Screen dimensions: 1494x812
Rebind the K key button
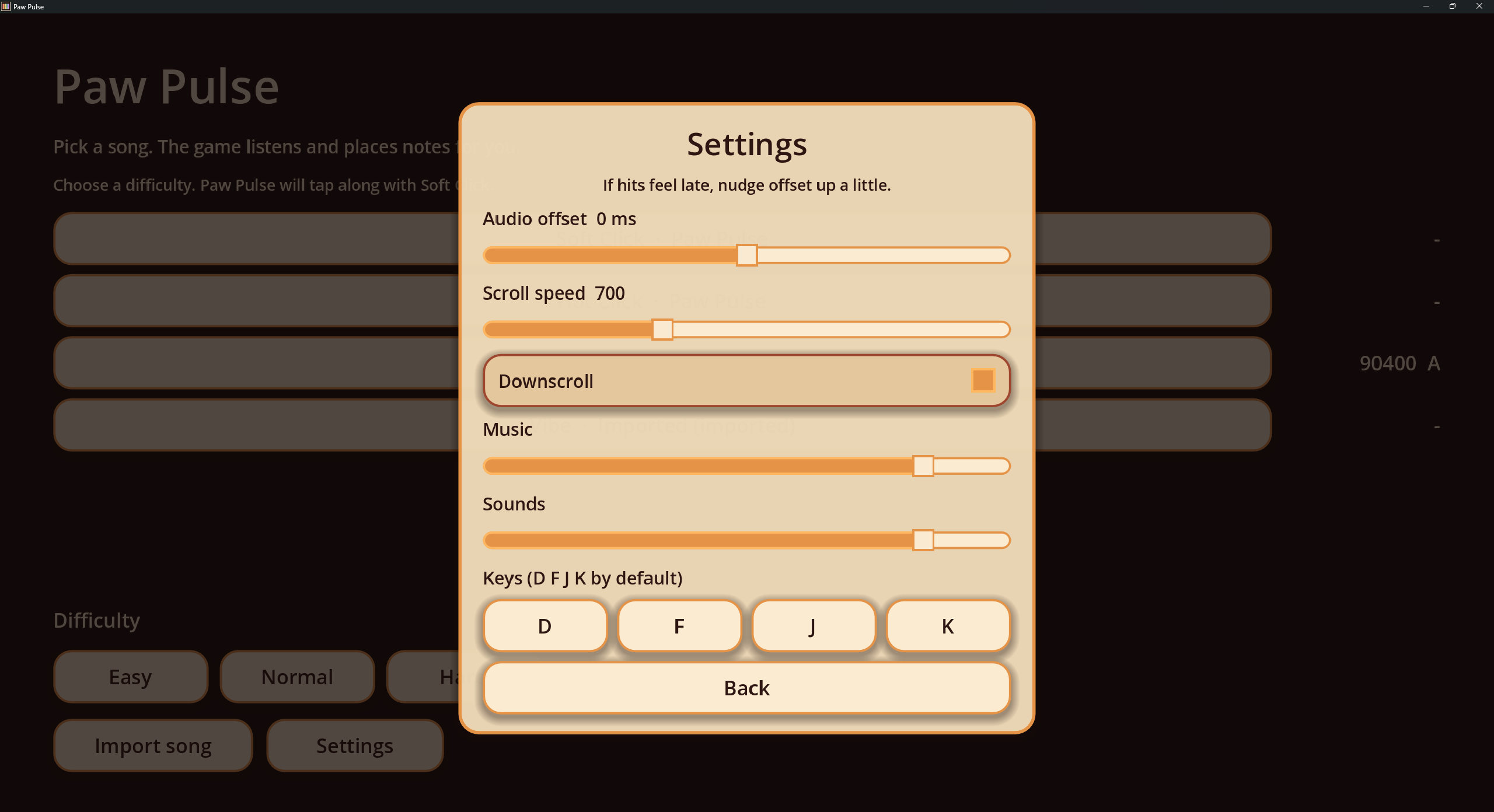click(948, 626)
